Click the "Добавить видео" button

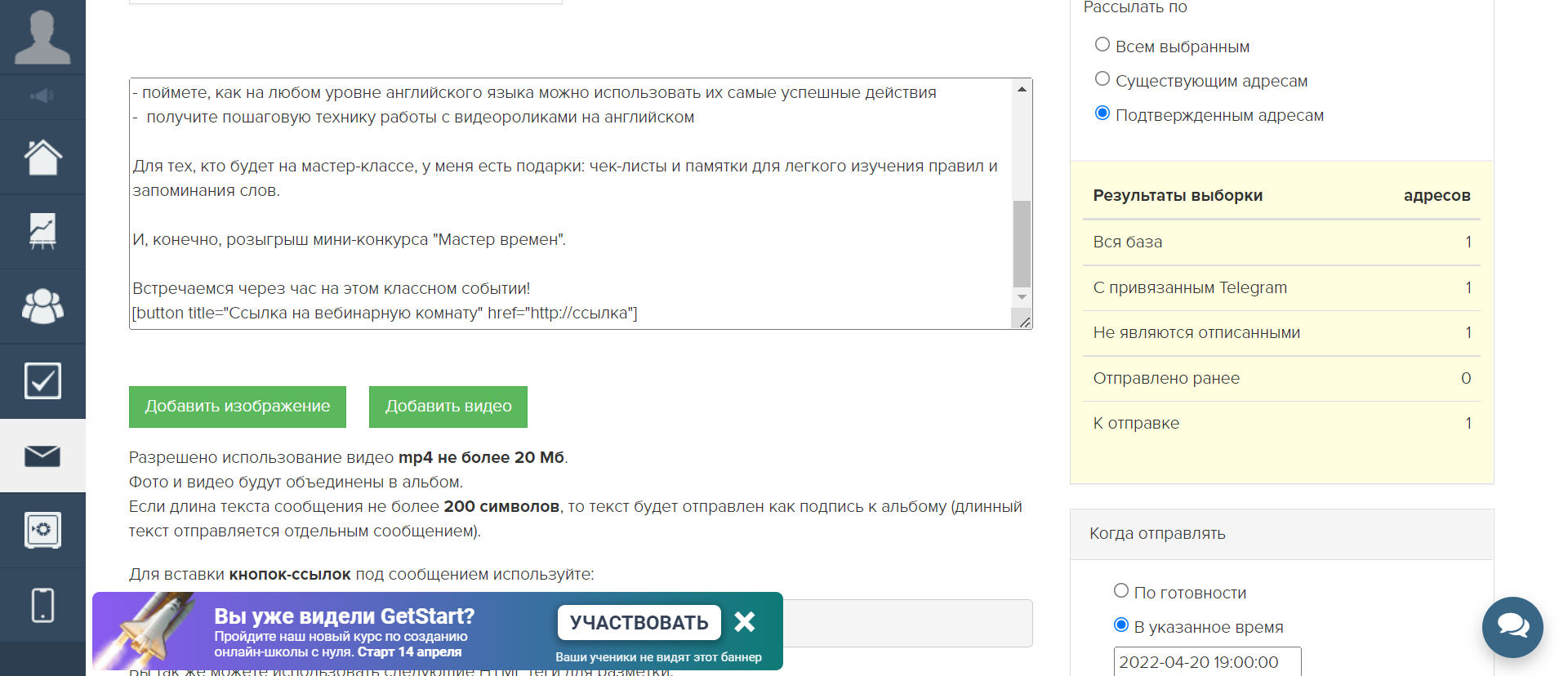[448, 407]
